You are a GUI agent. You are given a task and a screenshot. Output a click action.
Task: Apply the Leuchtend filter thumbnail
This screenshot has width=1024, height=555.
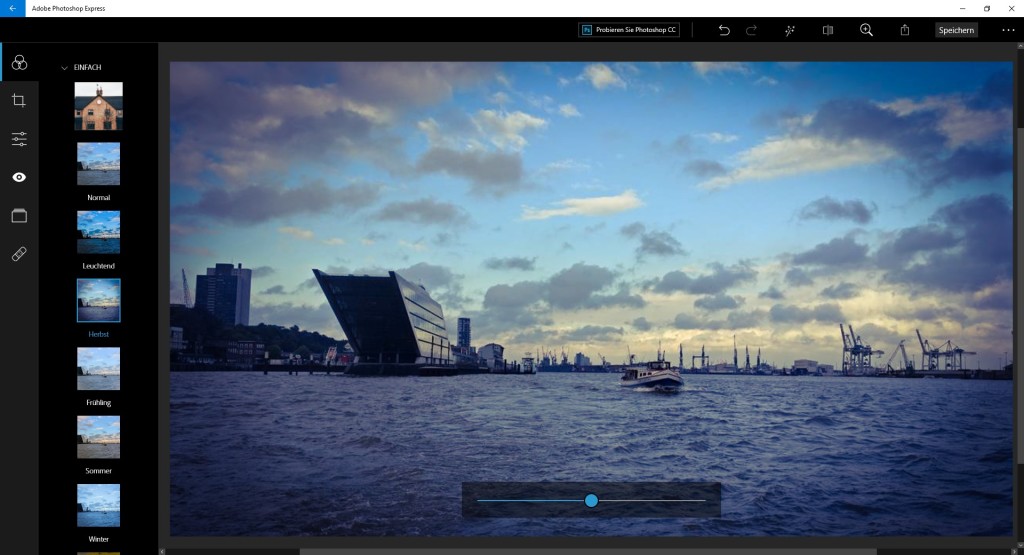tap(99, 231)
